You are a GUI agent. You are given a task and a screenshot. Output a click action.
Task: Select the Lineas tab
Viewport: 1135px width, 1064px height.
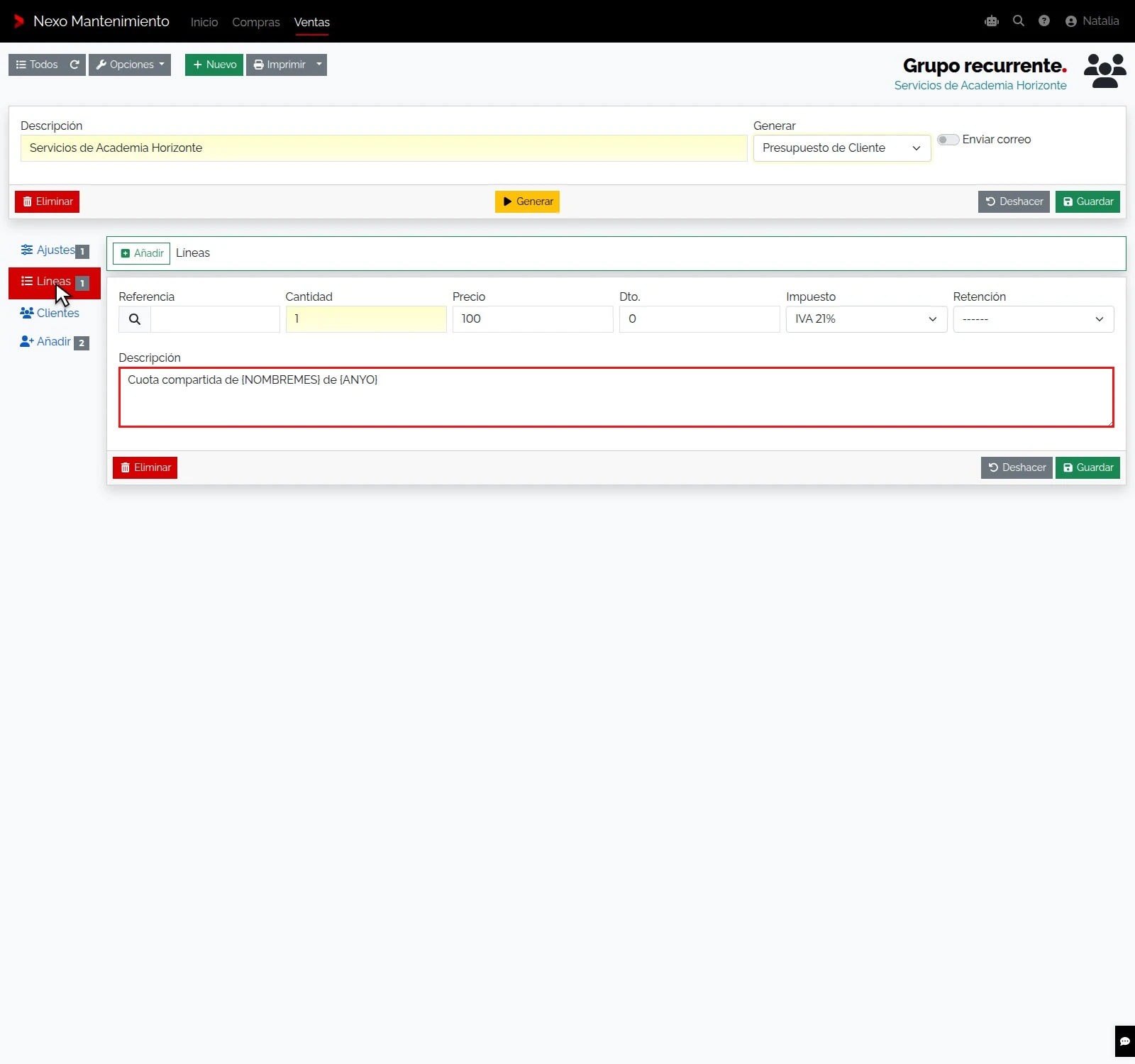click(x=55, y=282)
